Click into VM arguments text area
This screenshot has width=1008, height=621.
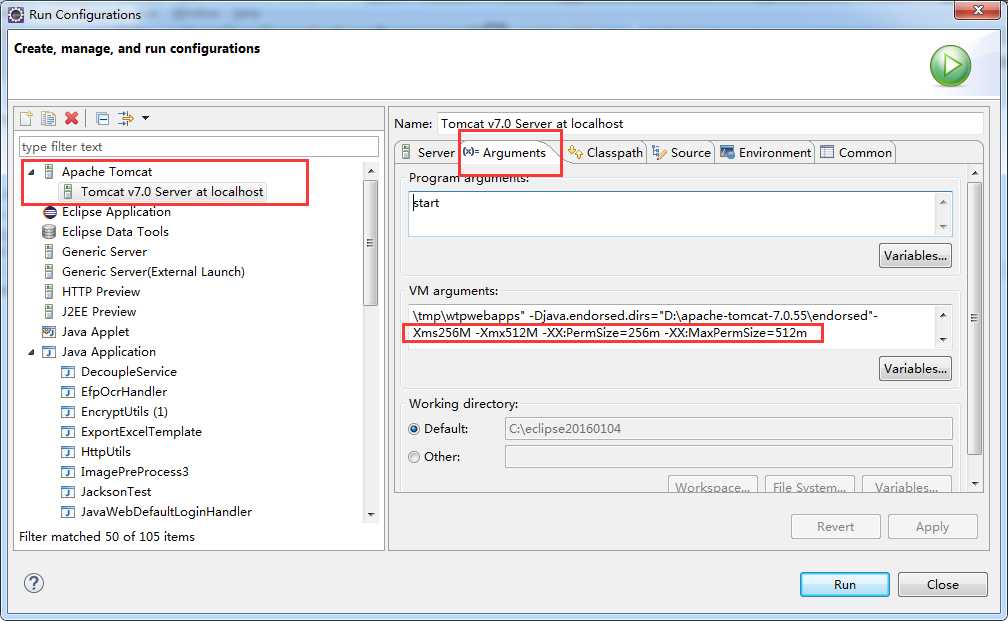click(672, 325)
